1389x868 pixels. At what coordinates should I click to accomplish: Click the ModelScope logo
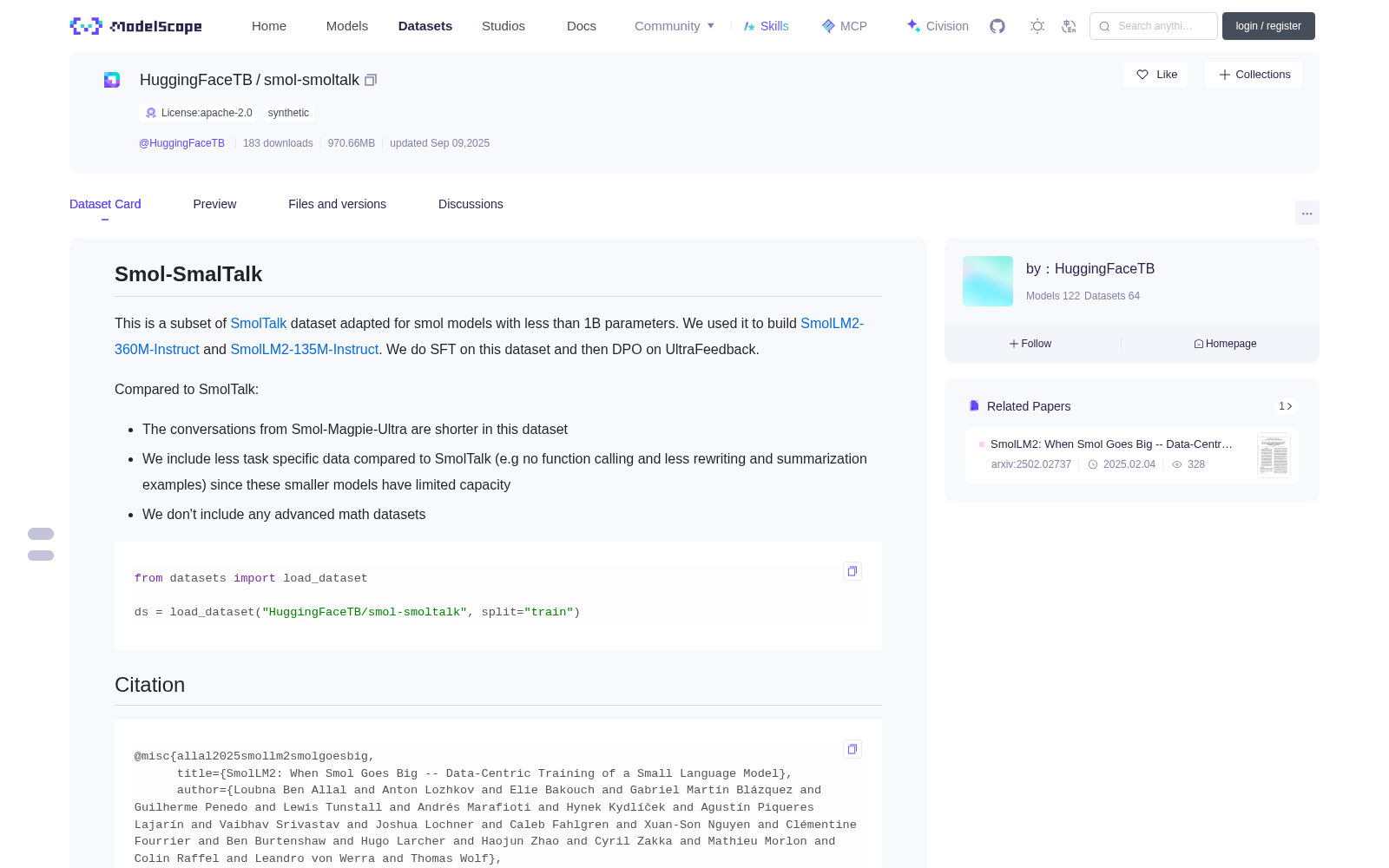[136, 26]
